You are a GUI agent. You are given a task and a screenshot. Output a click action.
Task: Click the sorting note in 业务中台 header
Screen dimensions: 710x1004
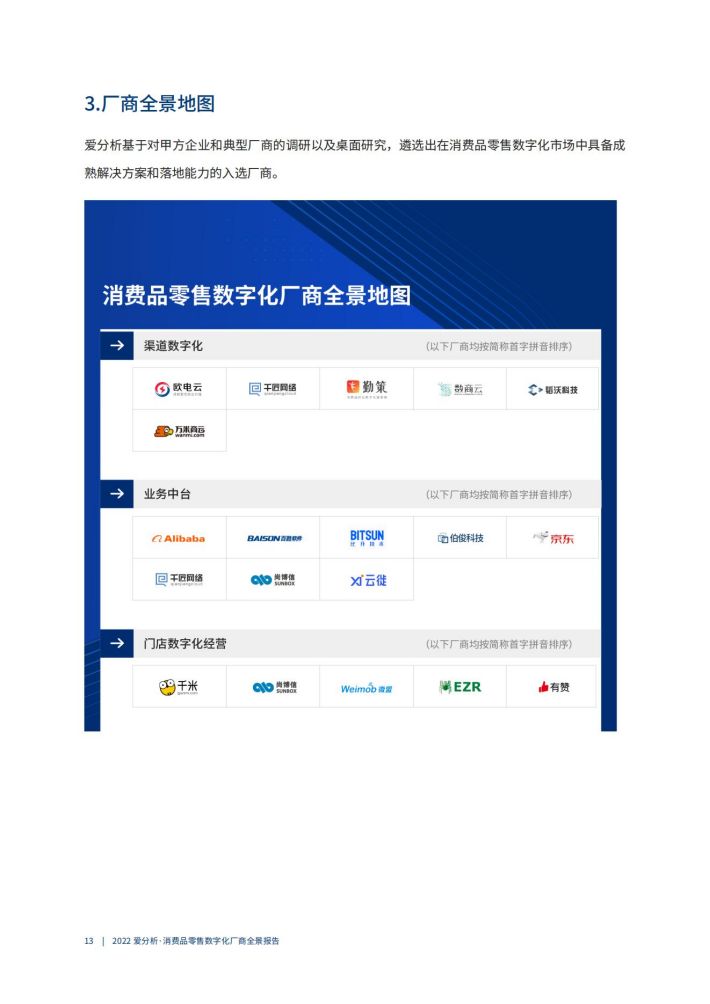(x=499, y=494)
